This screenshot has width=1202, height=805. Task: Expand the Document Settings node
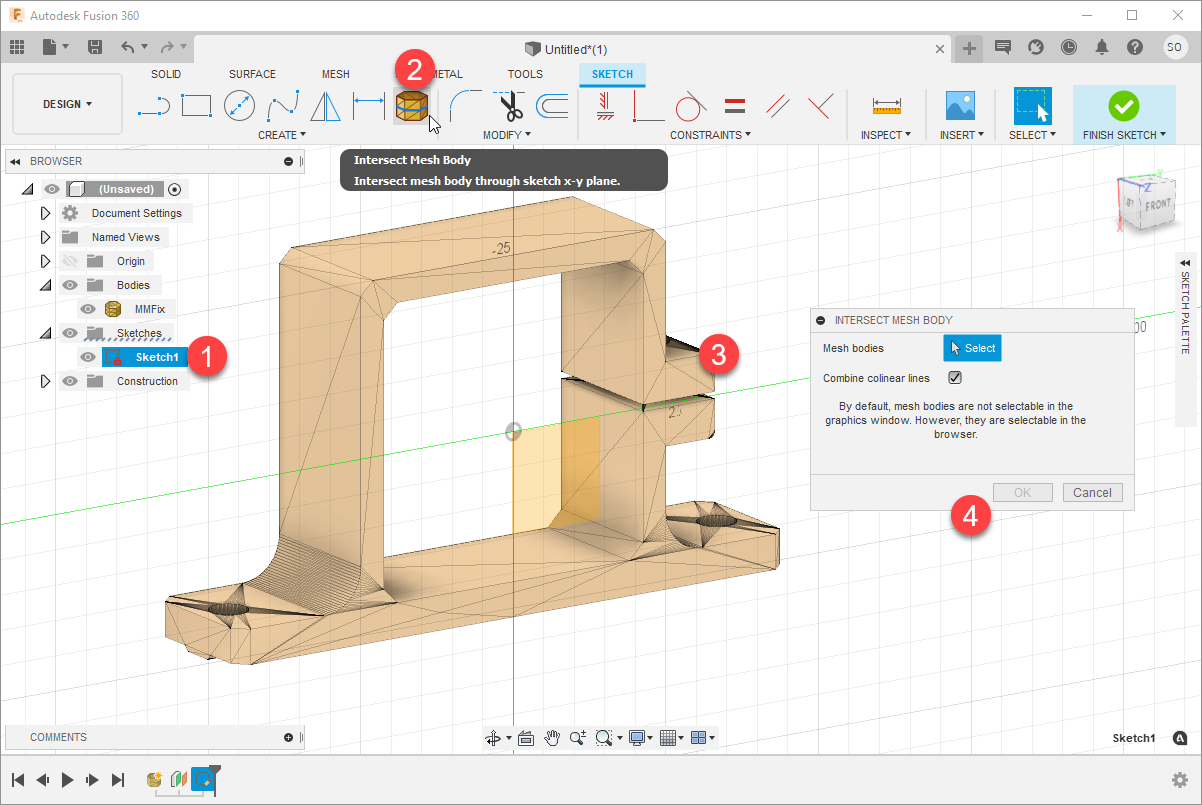45,213
